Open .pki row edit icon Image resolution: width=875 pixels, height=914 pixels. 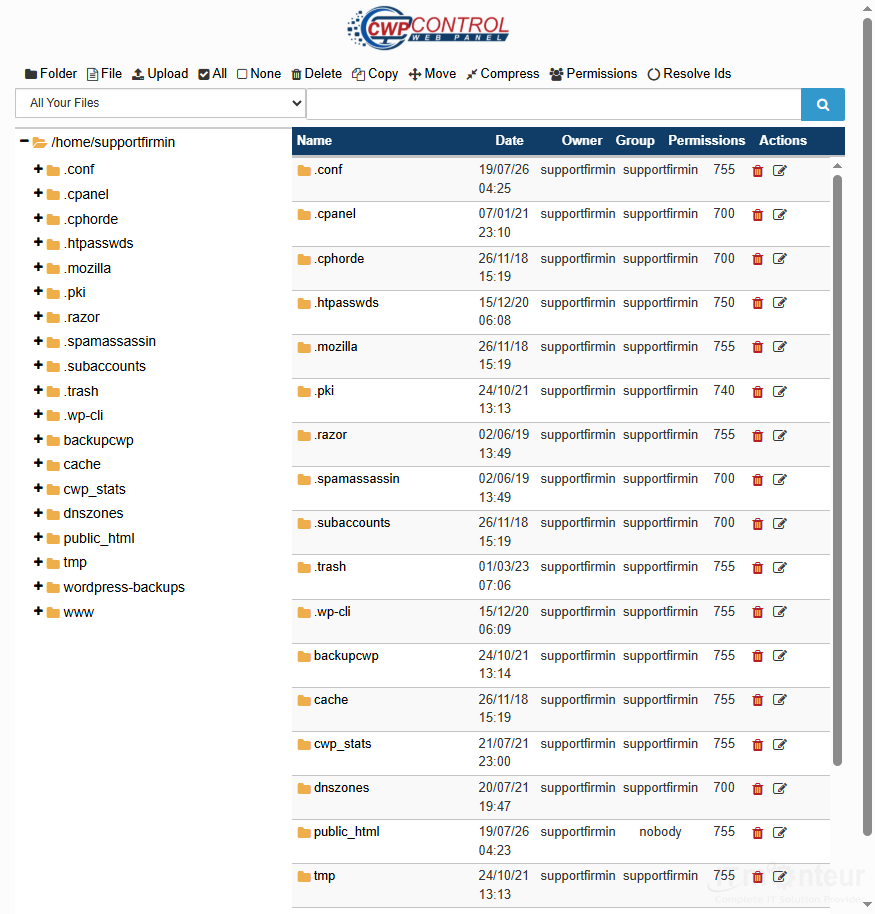[779, 392]
